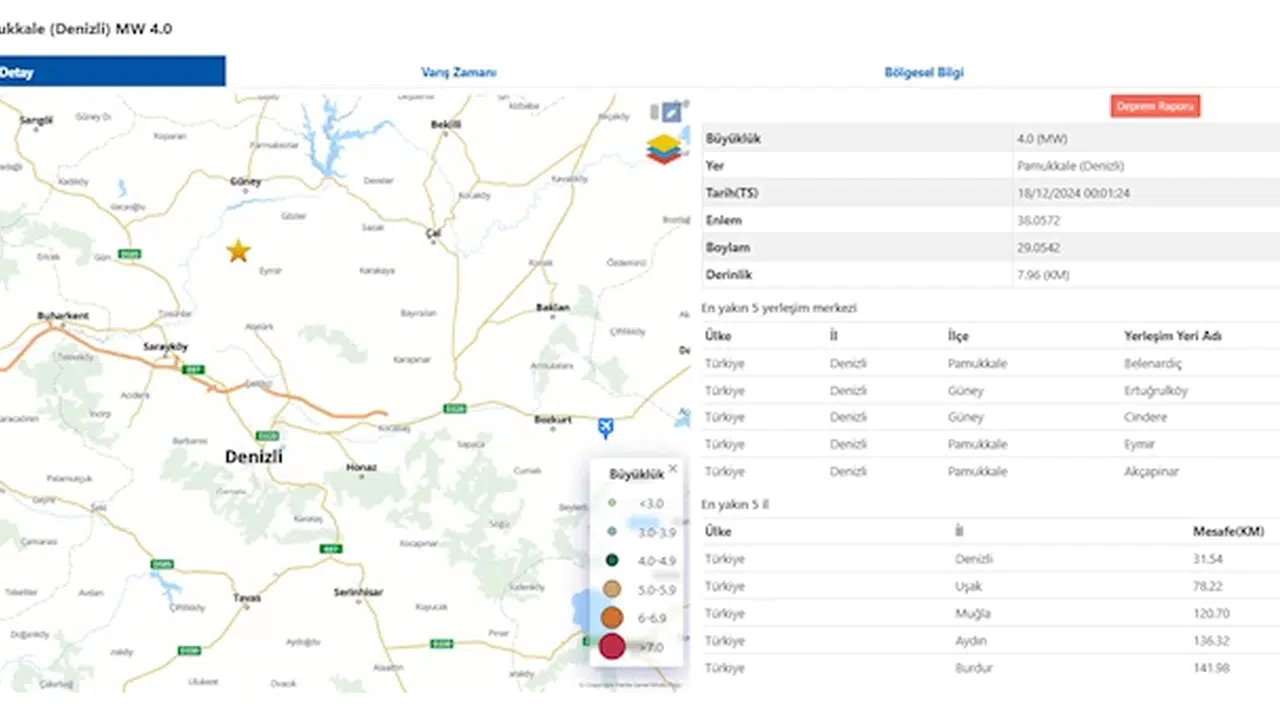Click the orange 6-6.9 magnitude circle

point(612,618)
